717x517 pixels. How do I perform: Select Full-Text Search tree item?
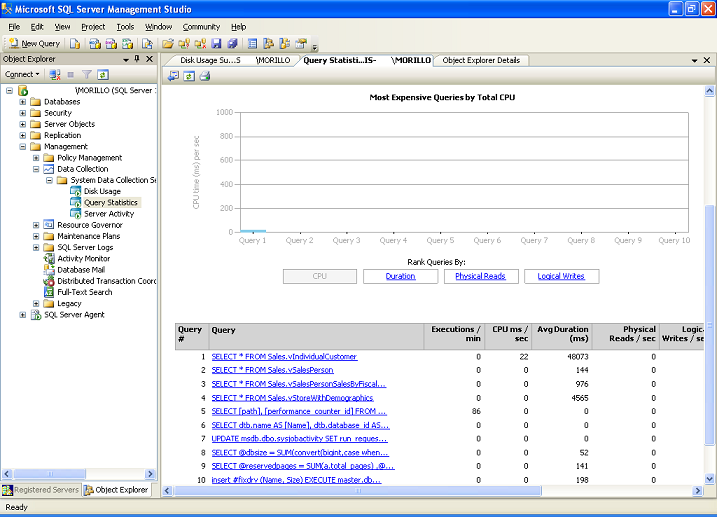click(85, 292)
